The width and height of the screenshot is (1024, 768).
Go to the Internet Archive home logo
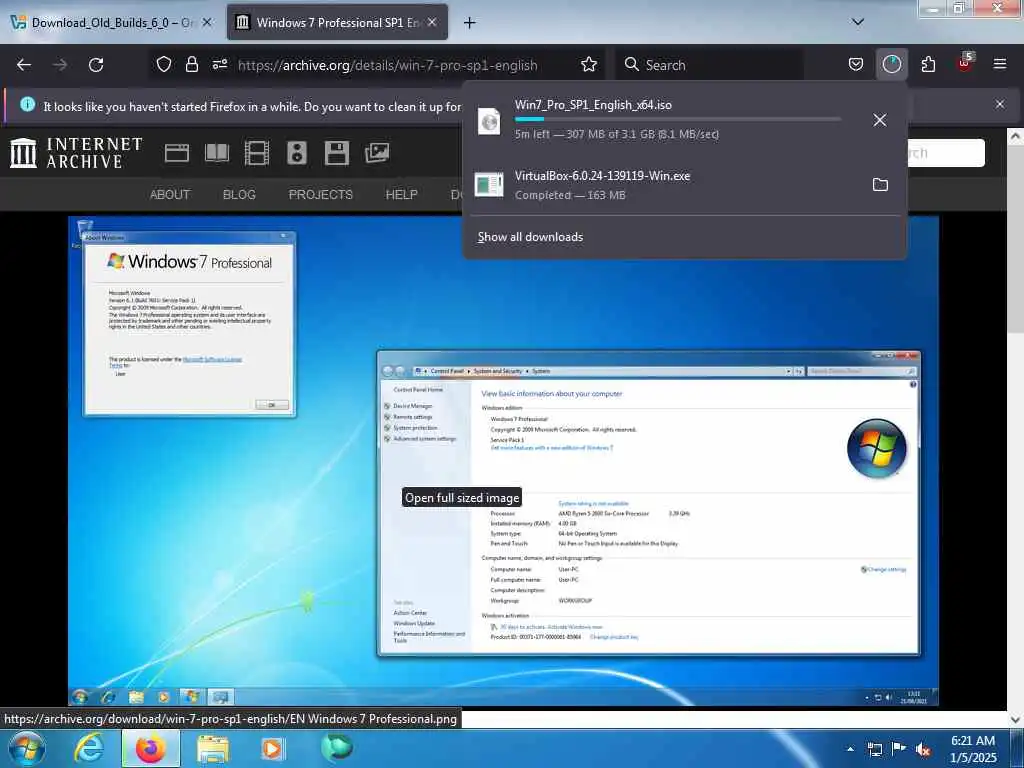click(76, 153)
